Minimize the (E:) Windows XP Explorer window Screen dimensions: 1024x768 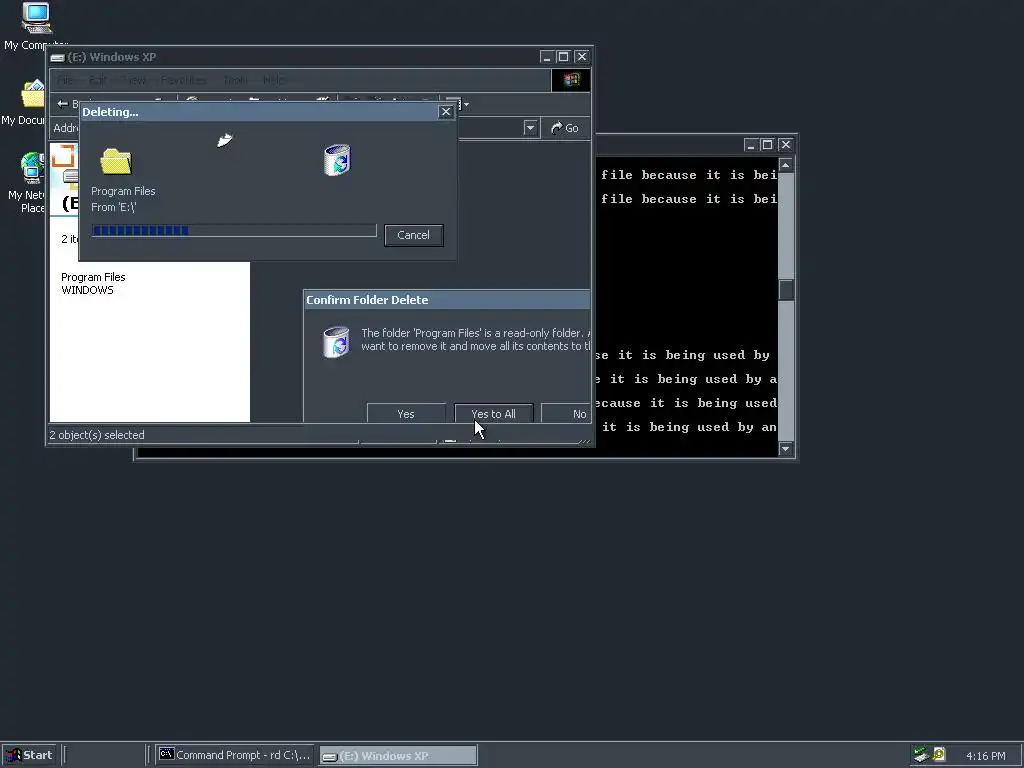pyautogui.click(x=547, y=57)
